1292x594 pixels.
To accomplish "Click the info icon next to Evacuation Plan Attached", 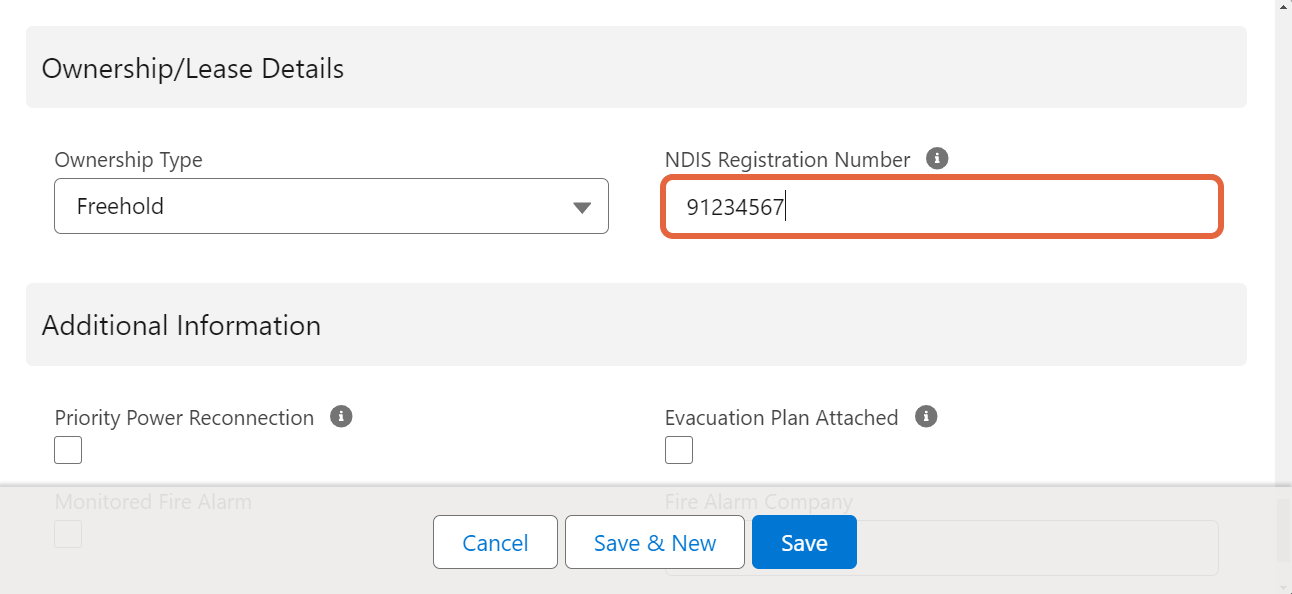I will tap(926, 416).
